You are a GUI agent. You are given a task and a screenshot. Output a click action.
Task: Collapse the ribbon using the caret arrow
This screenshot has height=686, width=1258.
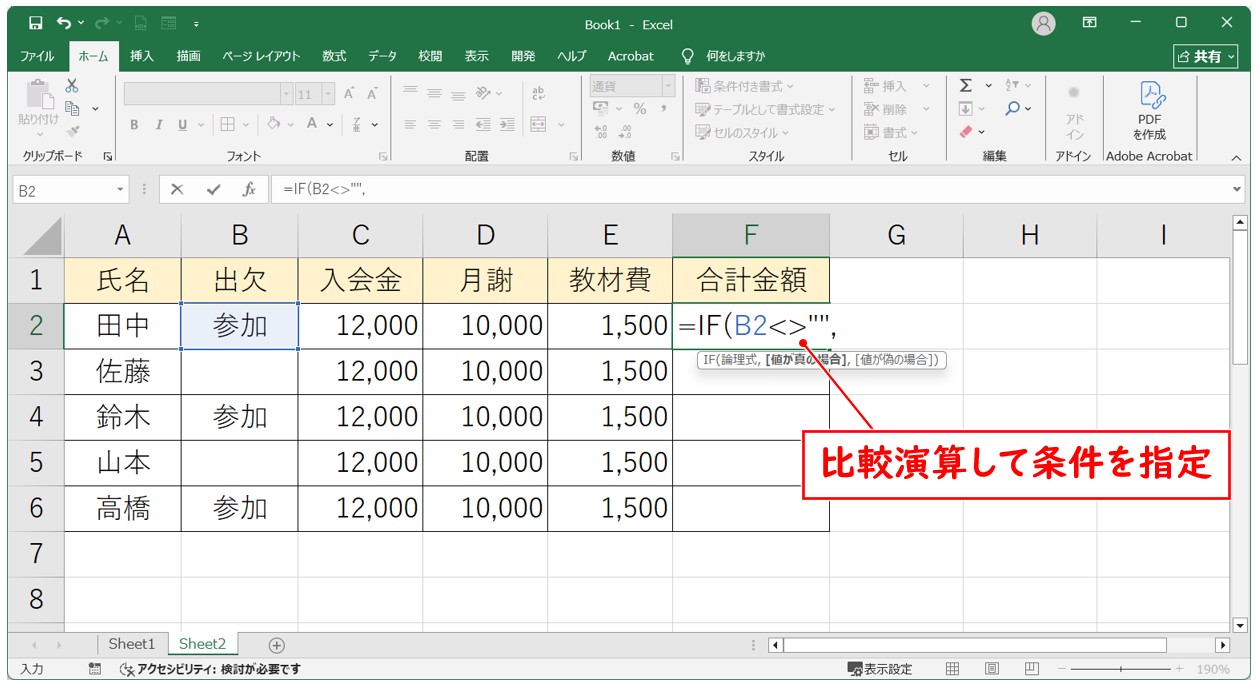coord(1236,157)
